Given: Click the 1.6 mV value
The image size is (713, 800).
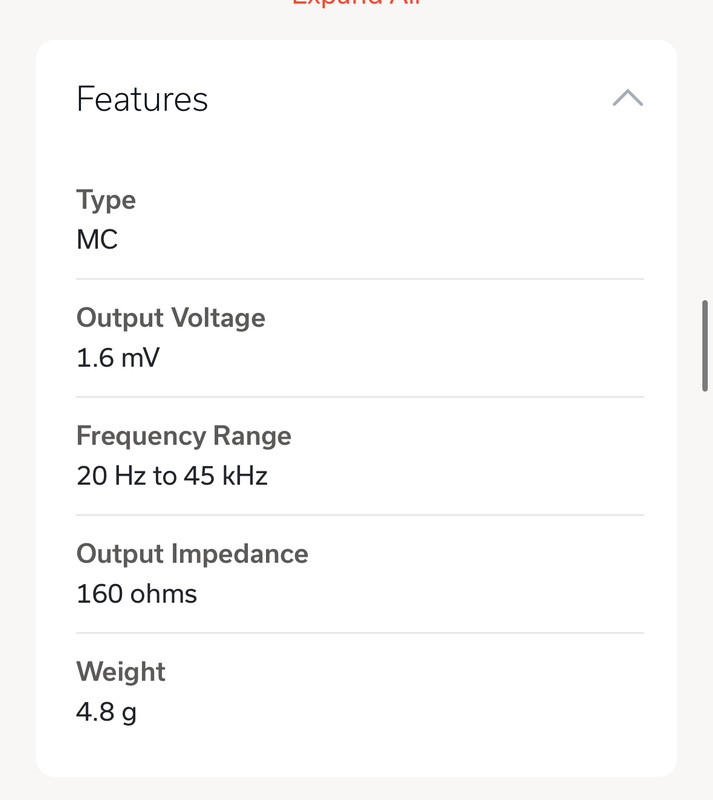Looking at the screenshot, I should [117, 358].
